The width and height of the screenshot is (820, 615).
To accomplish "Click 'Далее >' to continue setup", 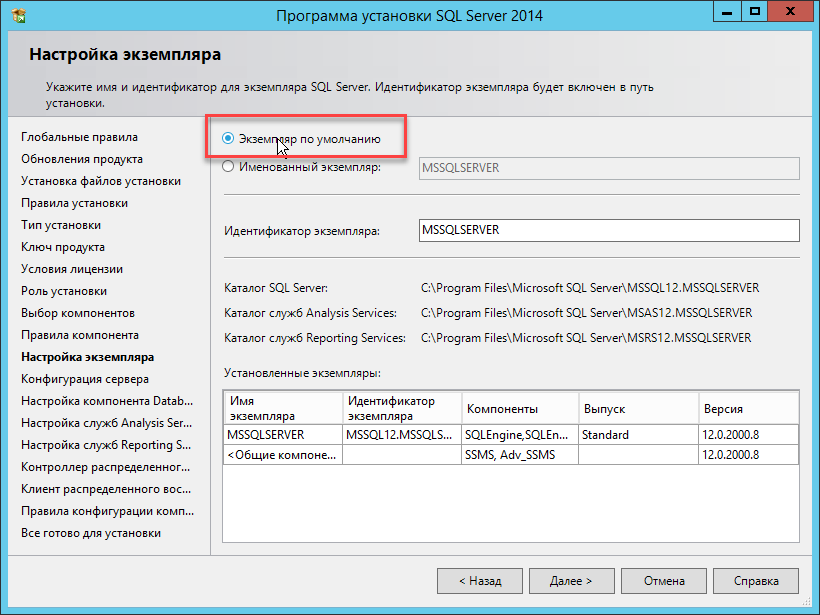I will [571, 581].
